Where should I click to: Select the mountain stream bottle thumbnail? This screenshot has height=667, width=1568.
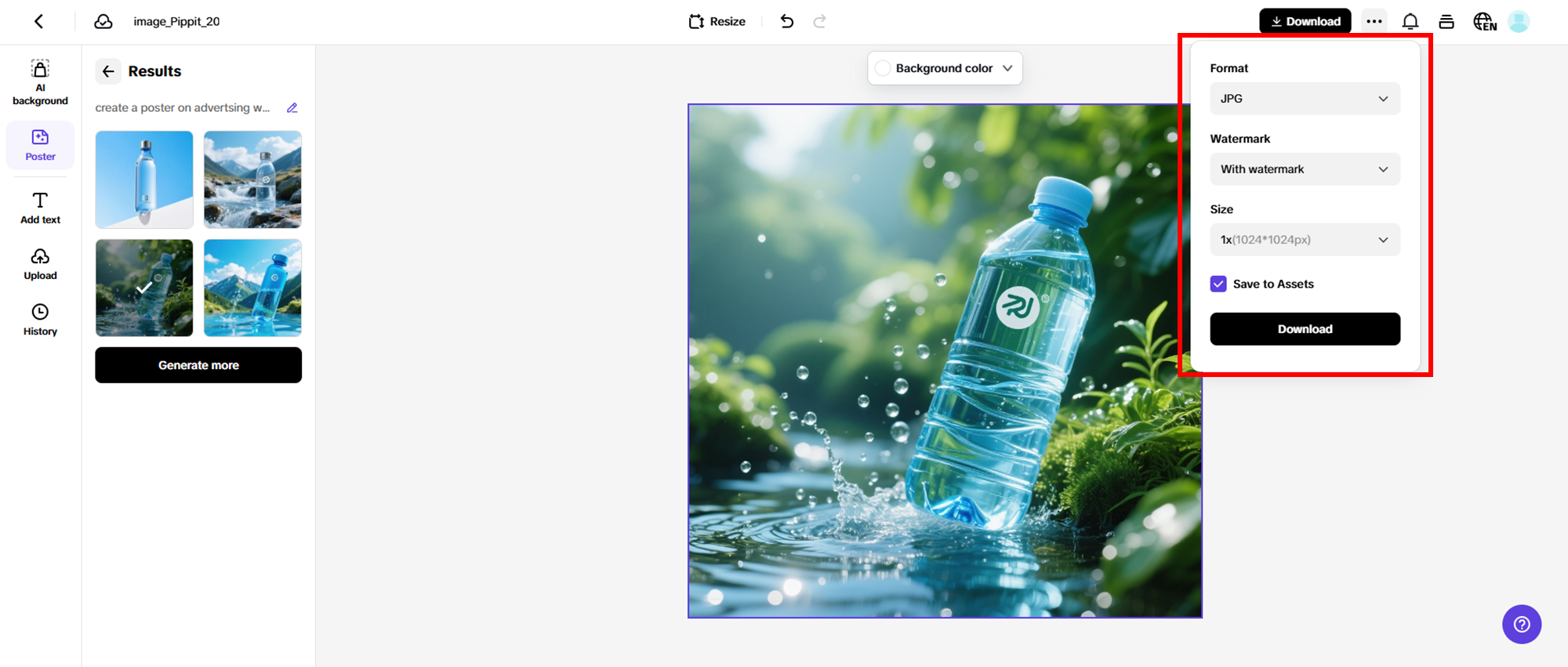pyautogui.click(x=252, y=179)
